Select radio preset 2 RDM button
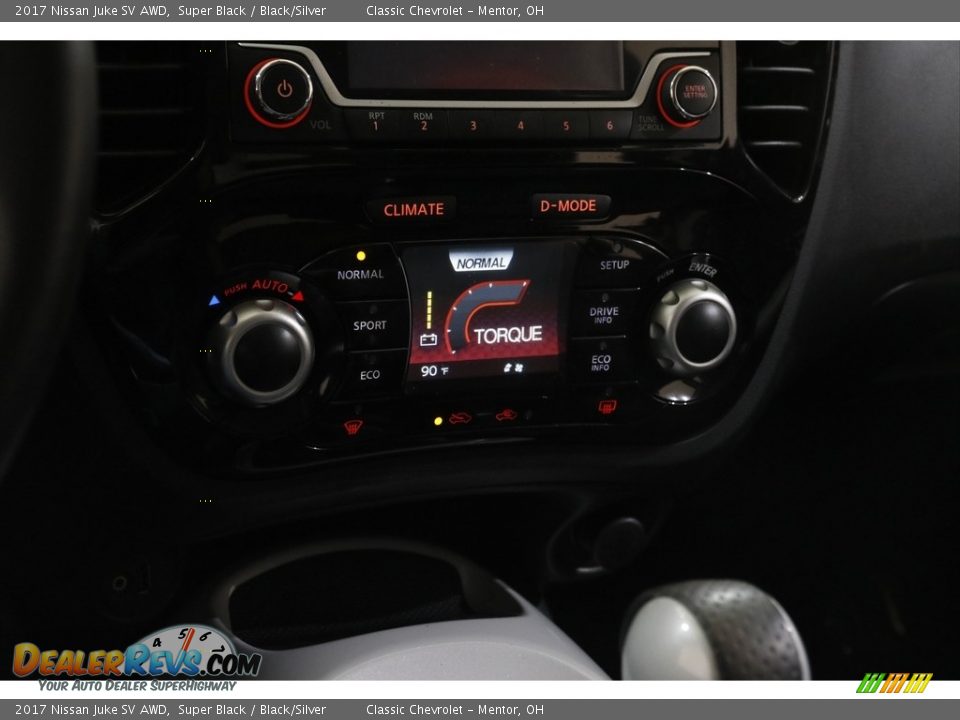The width and height of the screenshot is (960, 720). [423, 121]
